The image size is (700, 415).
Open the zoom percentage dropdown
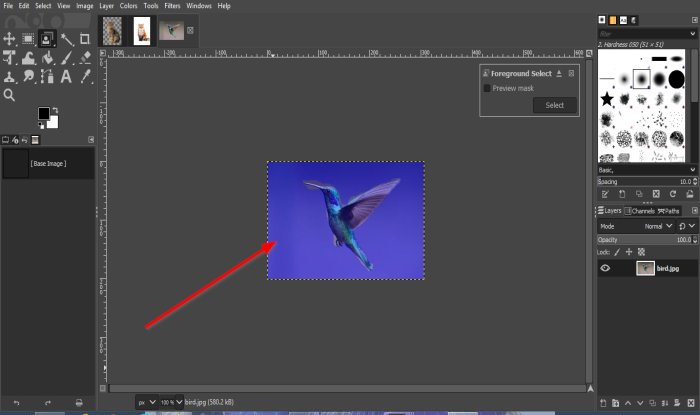pos(171,402)
